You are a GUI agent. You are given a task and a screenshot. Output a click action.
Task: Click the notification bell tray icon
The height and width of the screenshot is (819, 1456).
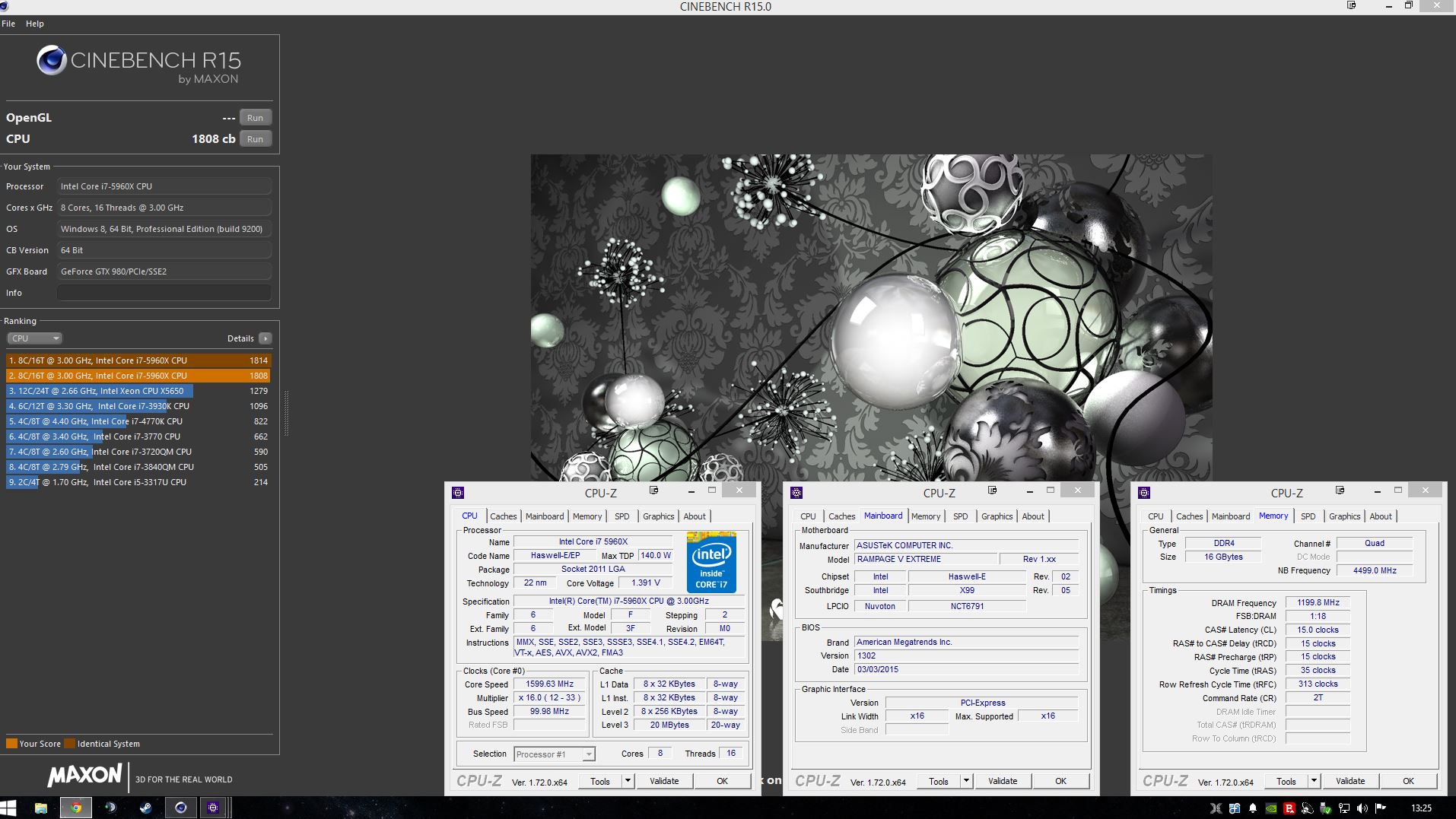(1253, 808)
